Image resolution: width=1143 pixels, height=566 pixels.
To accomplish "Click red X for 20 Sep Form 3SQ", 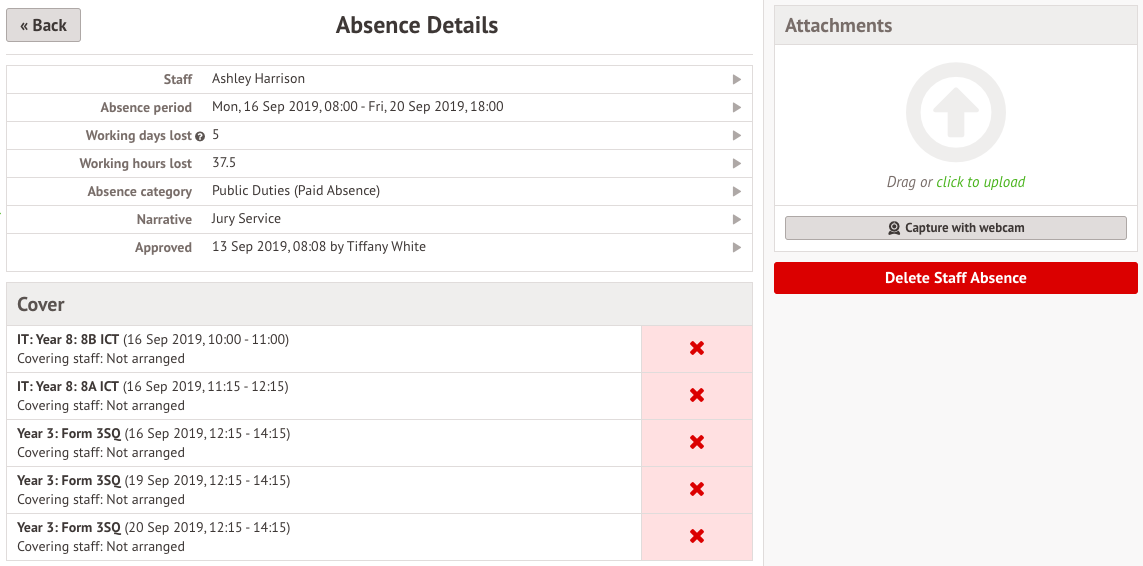I will [x=697, y=536].
